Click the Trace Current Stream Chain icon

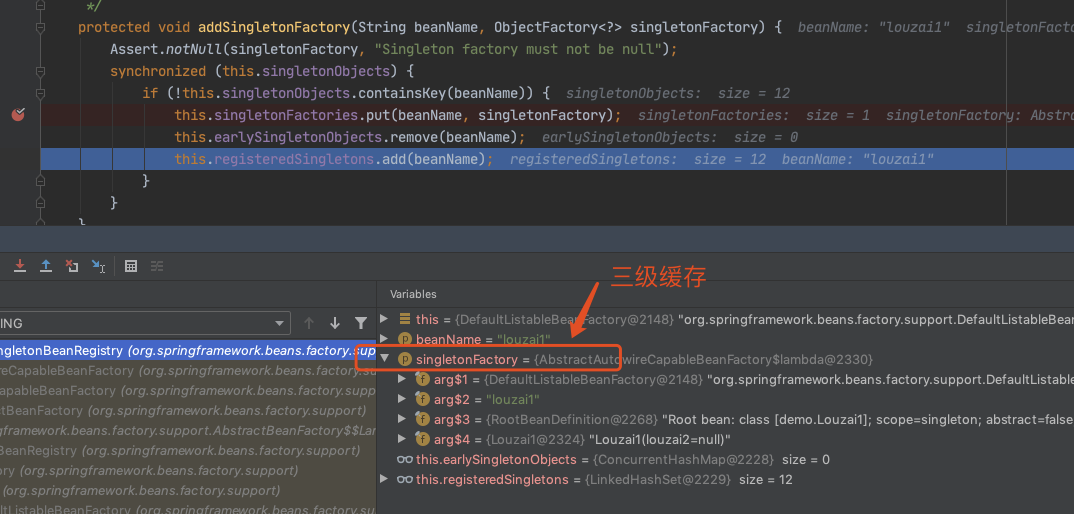157,266
